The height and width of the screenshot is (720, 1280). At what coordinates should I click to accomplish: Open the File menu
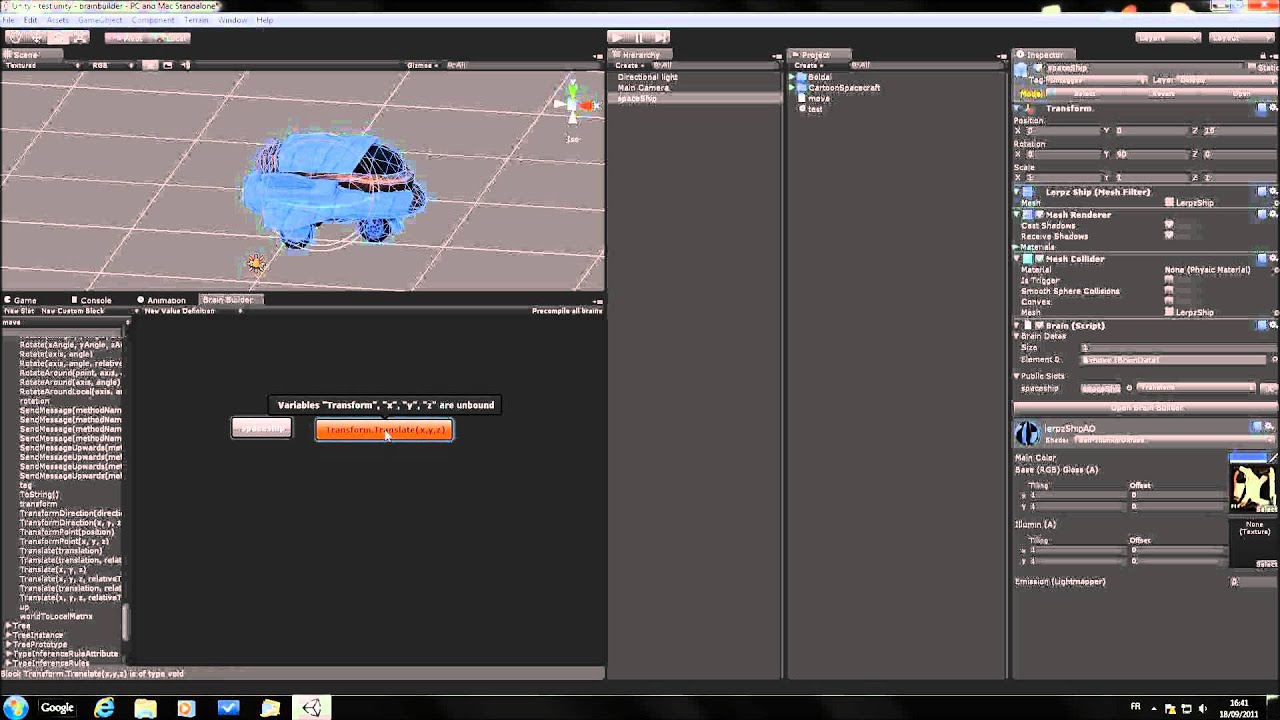(9, 20)
